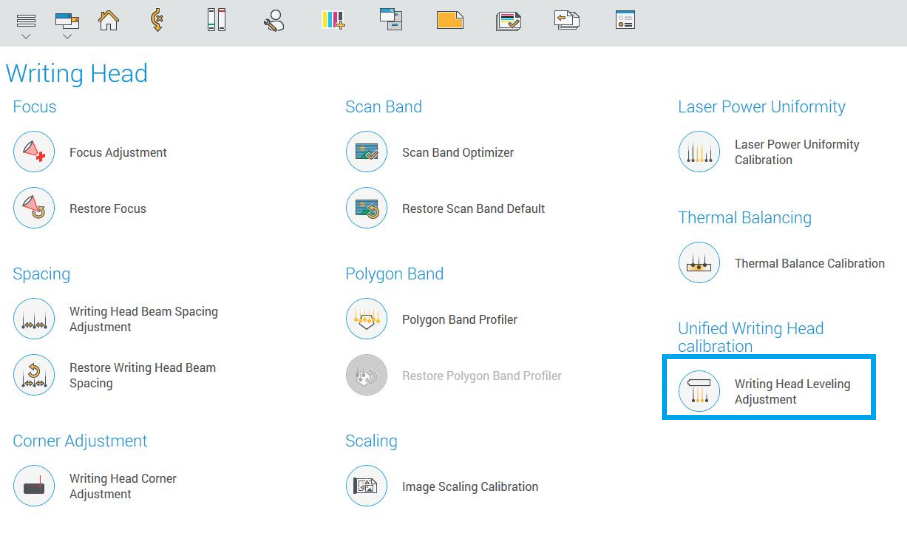Image resolution: width=907 pixels, height=533 pixels.
Task: Click the Writing Head Corner Adjustment icon
Action: pyautogui.click(x=34, y=486)
